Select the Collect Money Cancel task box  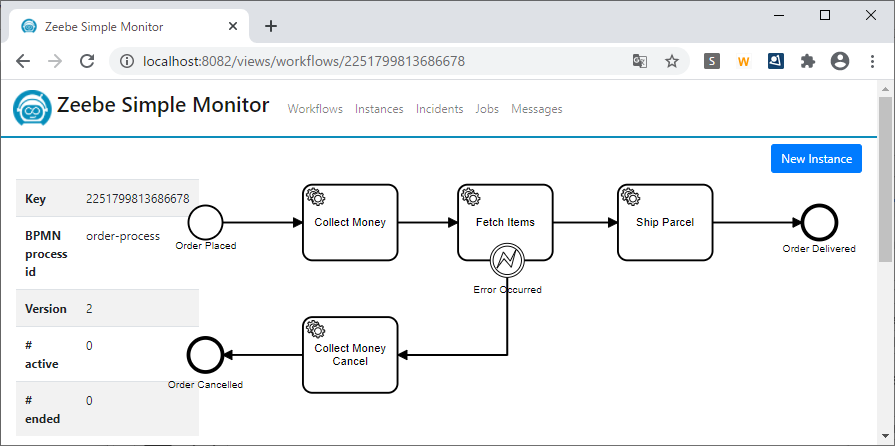(350, 355)
